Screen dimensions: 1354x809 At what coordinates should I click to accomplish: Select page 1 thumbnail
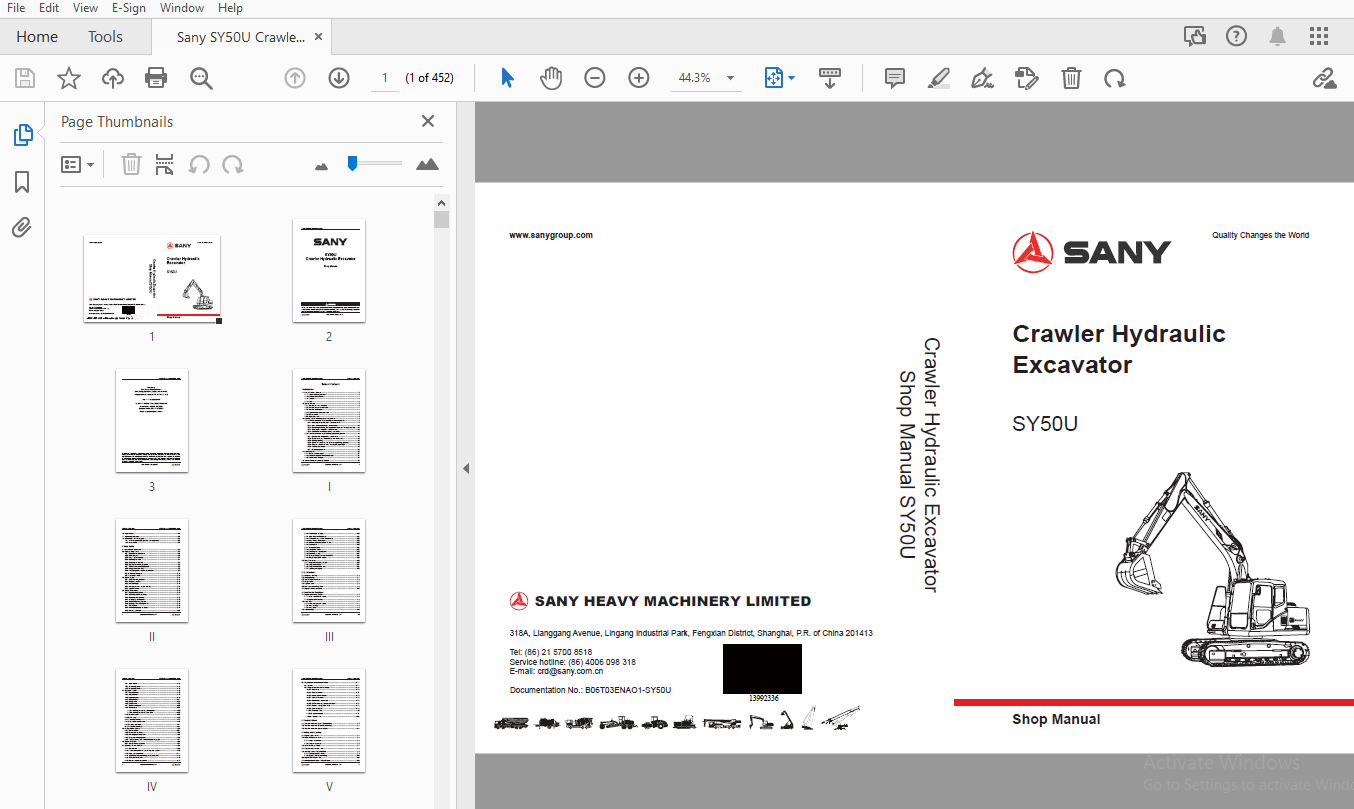click(x=152, y=279)
